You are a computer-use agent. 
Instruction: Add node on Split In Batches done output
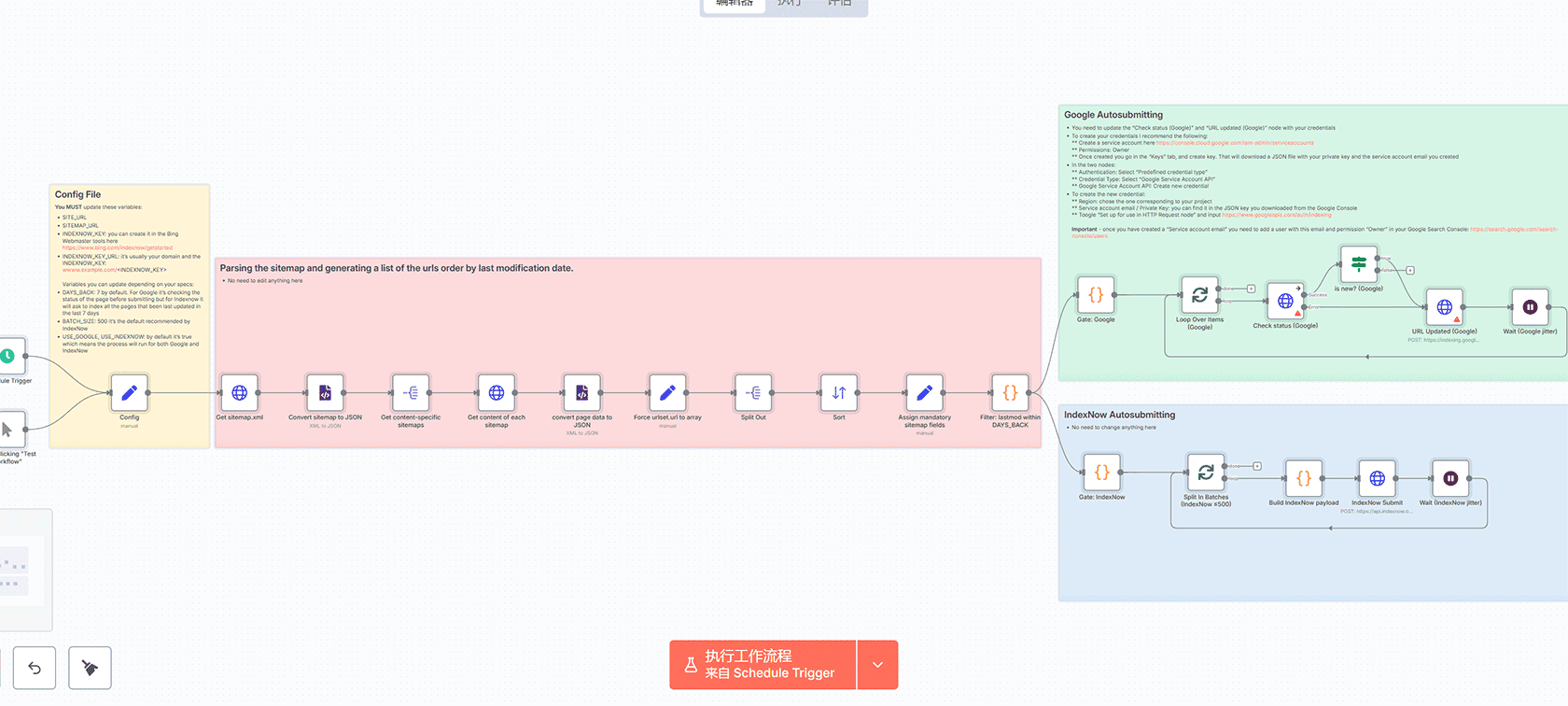(1257, 466)
